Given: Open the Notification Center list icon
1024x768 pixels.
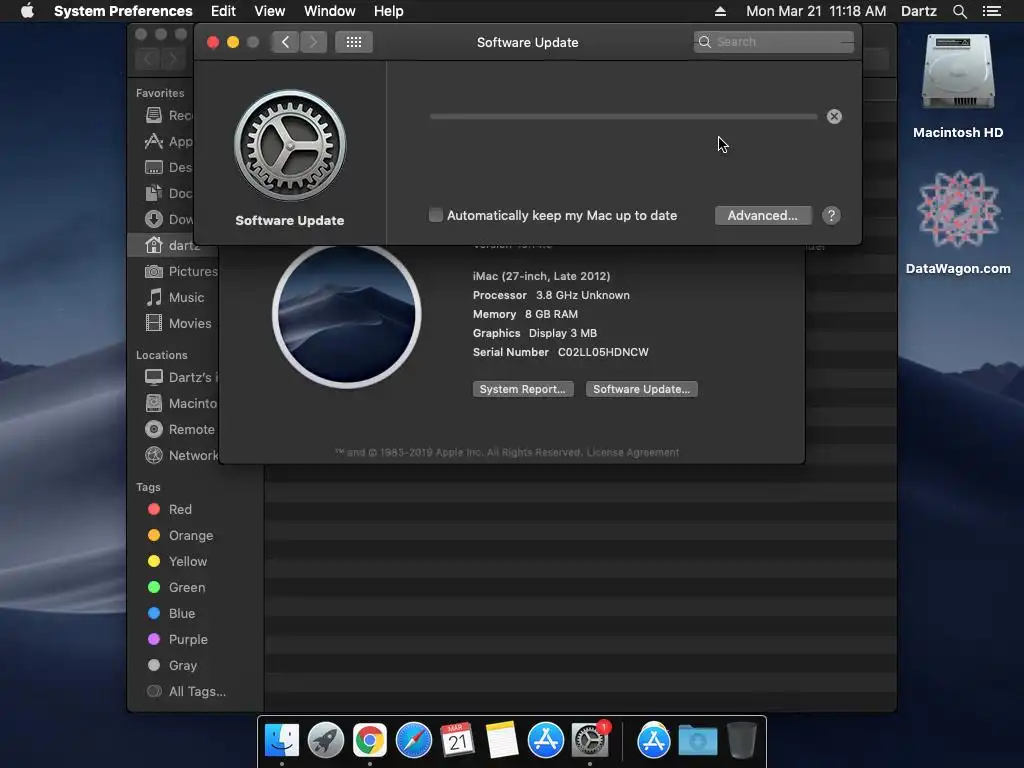Looking at the screenshot, I should [991, 11].
